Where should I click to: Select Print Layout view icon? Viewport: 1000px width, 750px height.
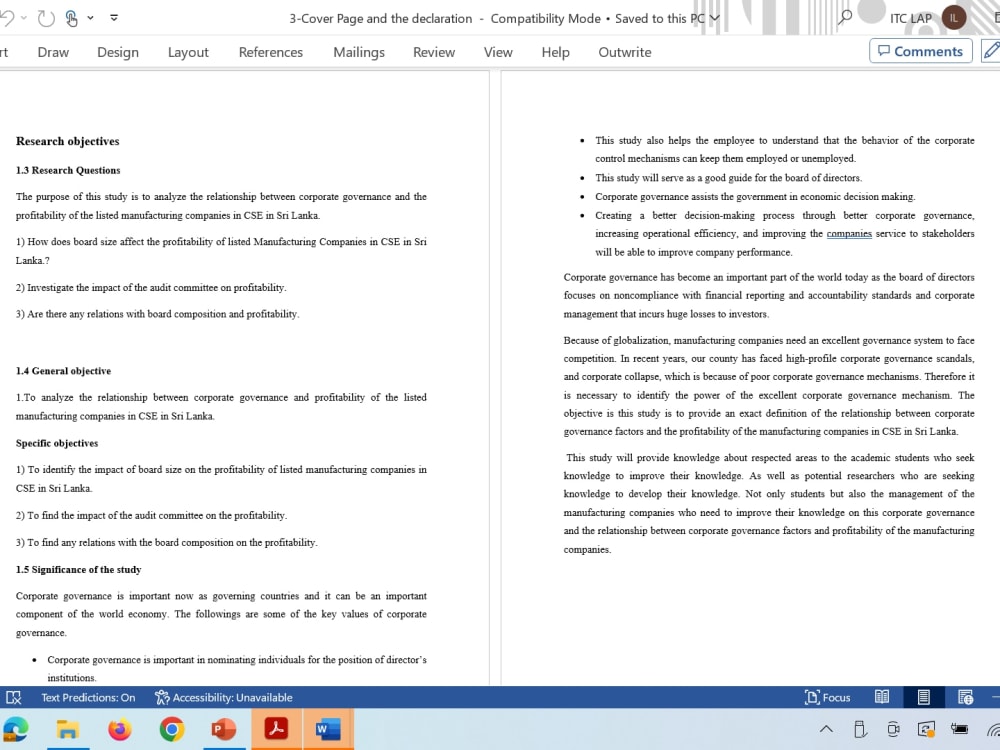[923, 697]
